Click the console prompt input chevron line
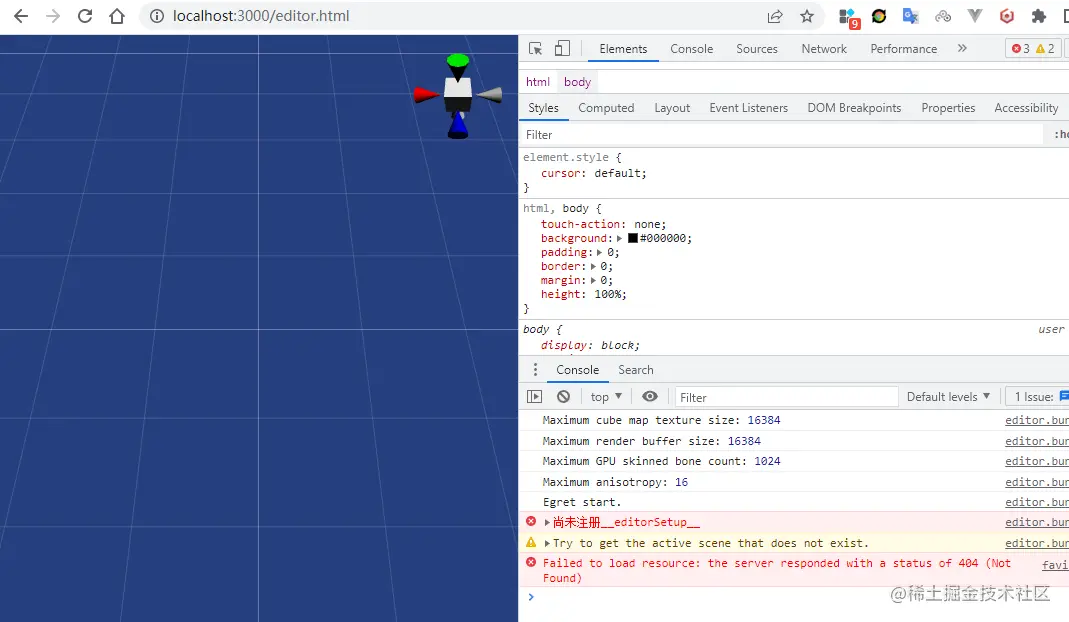Screen dimensions: 1069x622 click(x=794, y=597)
